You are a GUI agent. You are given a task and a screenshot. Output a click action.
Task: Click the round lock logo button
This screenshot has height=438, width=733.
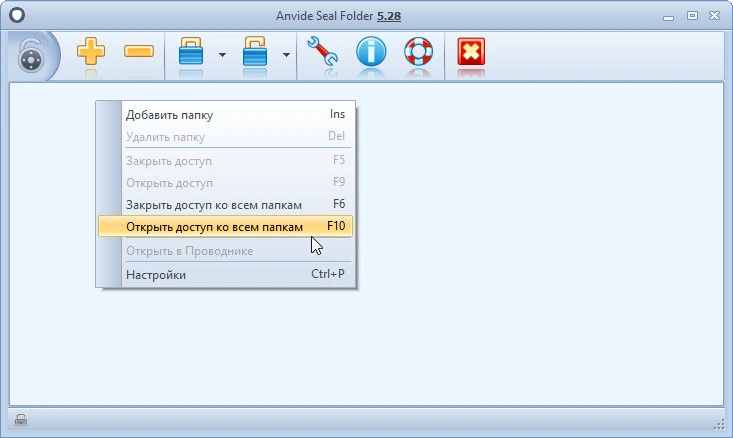point(31,56)
